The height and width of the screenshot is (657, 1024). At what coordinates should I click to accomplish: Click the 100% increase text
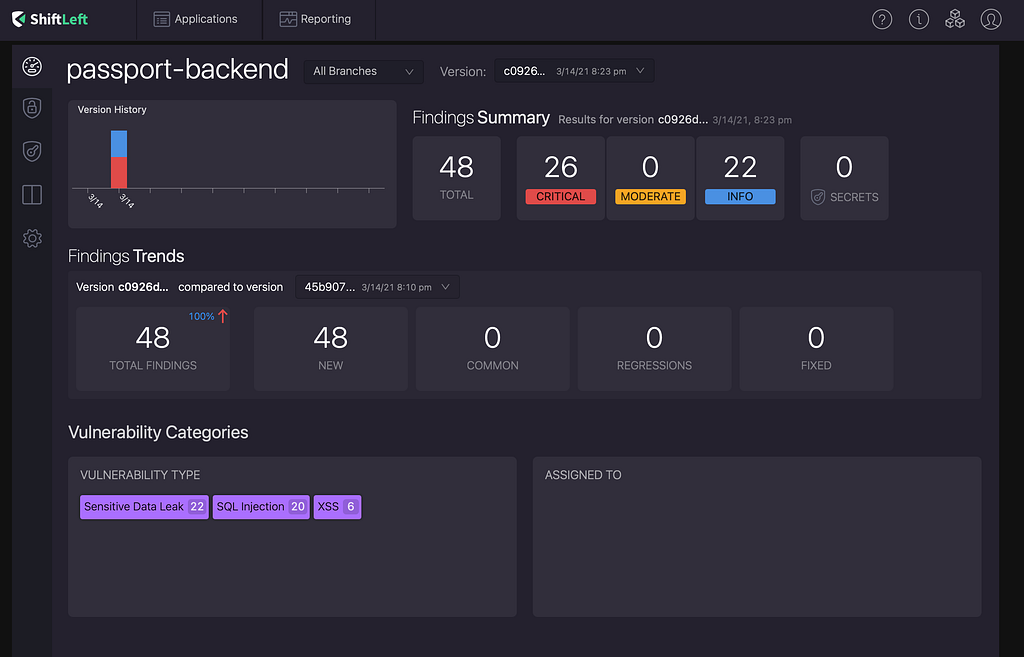tap(201, 317)
